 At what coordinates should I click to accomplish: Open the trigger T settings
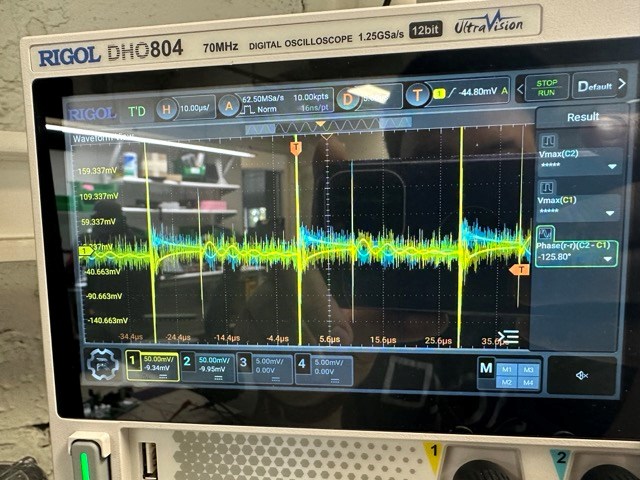(x=419, y=92)
